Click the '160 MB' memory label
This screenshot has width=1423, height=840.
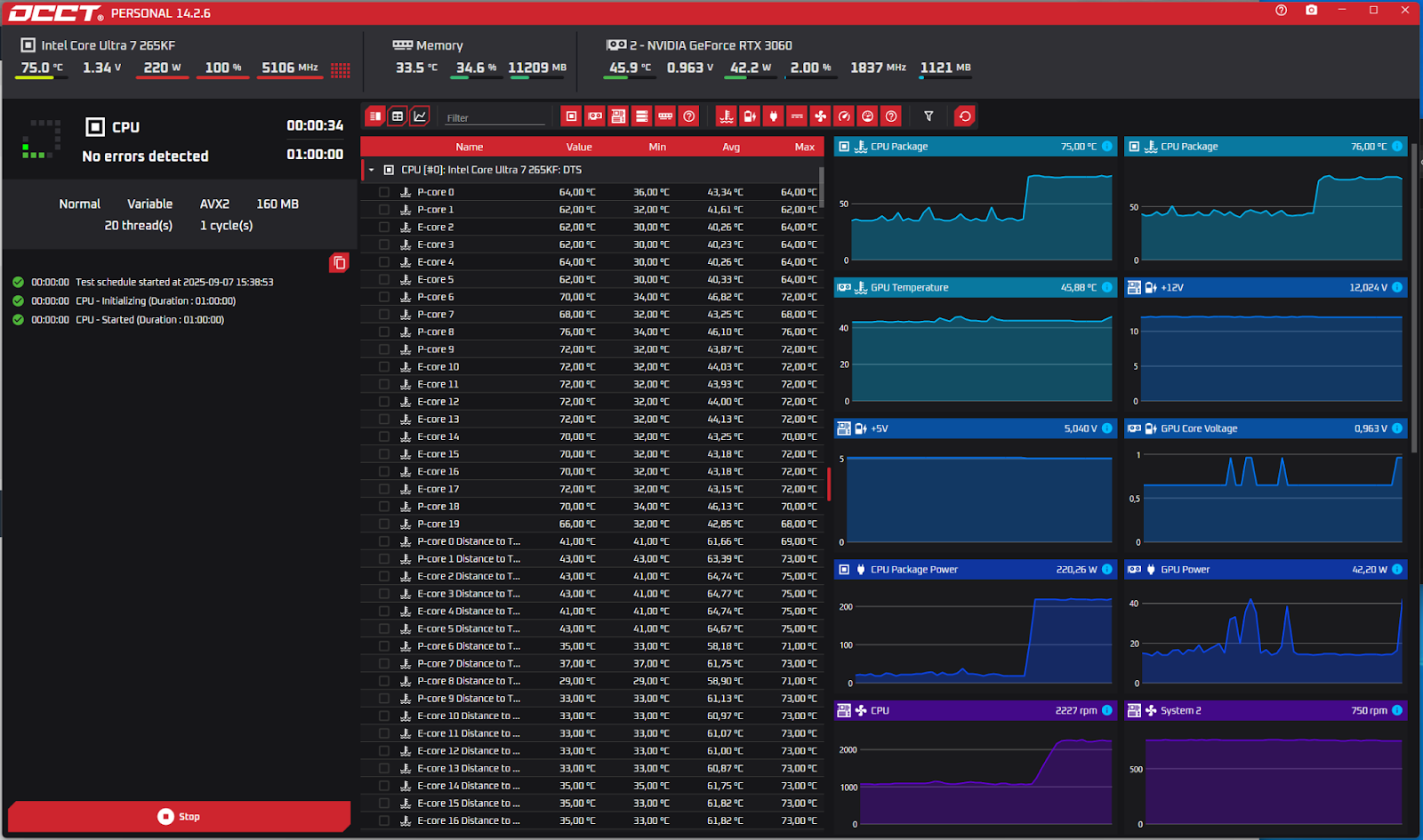coord(277,204)
